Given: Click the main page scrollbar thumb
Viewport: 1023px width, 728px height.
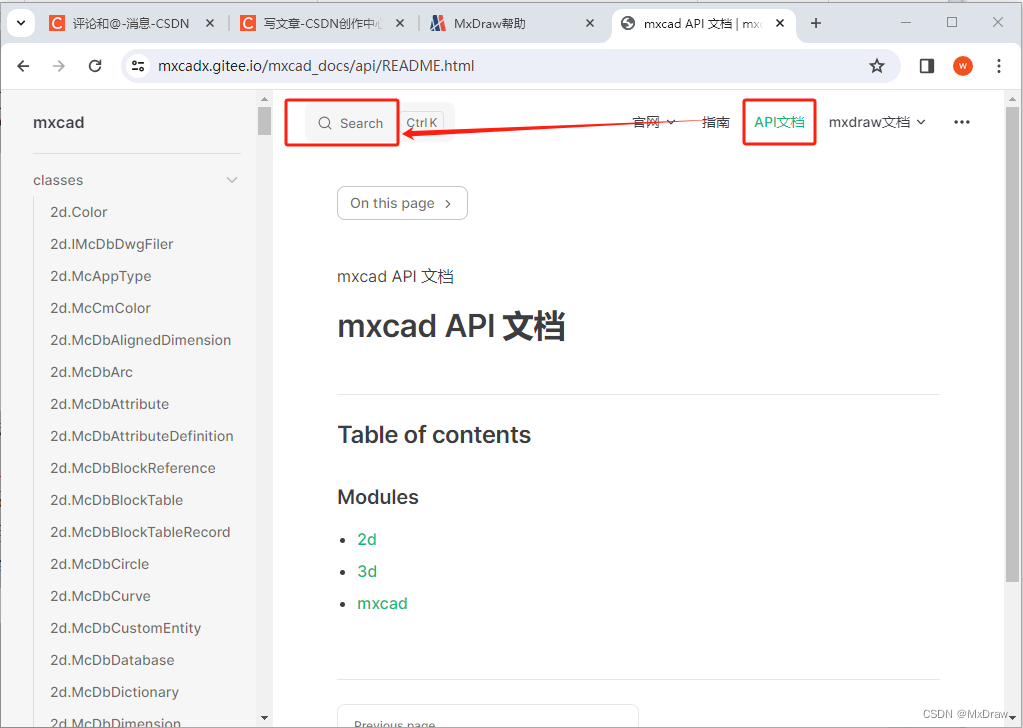Looking at the screenshot, I should point(1012,344).
